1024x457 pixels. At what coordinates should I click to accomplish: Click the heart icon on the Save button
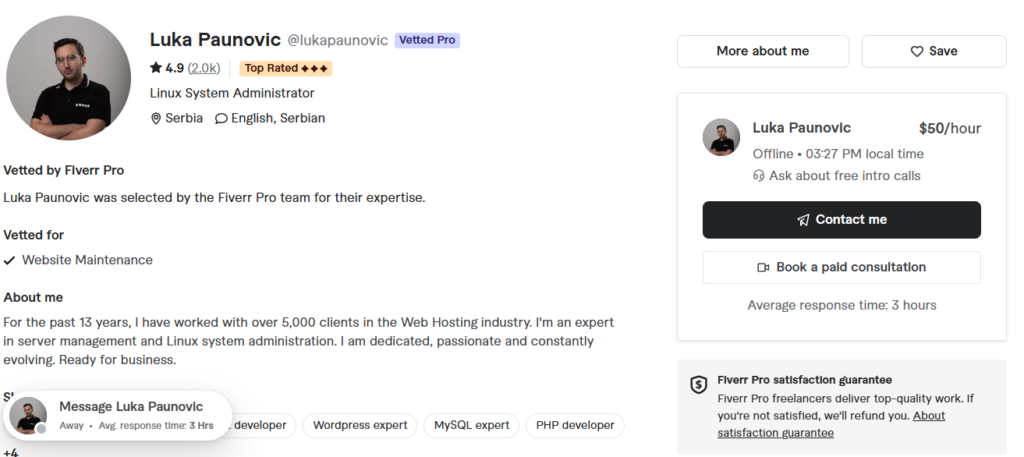point(917,52)
